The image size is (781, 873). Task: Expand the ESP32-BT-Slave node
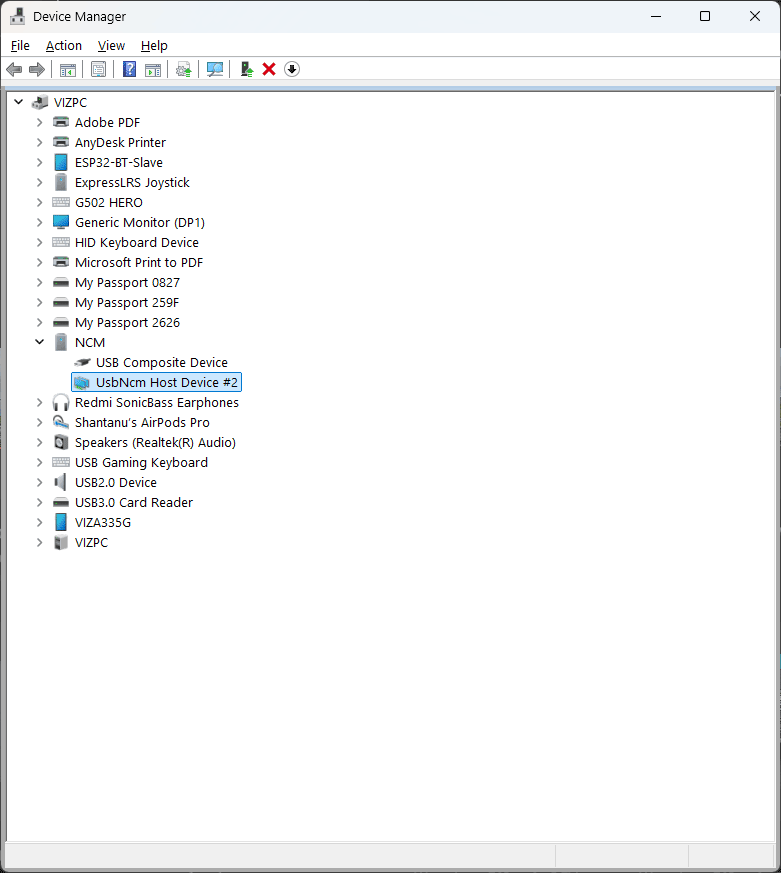(40, 163)
